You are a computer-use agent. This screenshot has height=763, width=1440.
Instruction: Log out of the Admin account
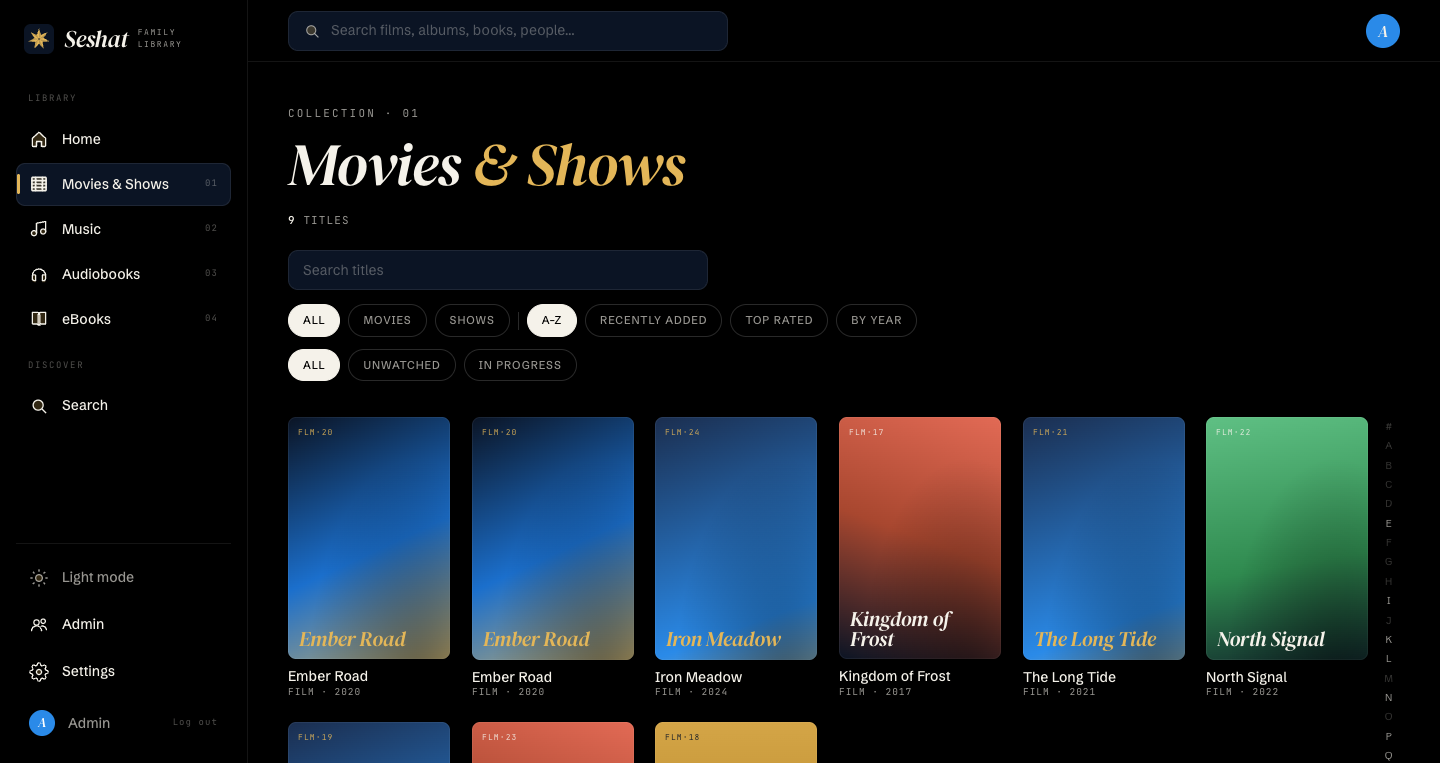coord(195,723)
